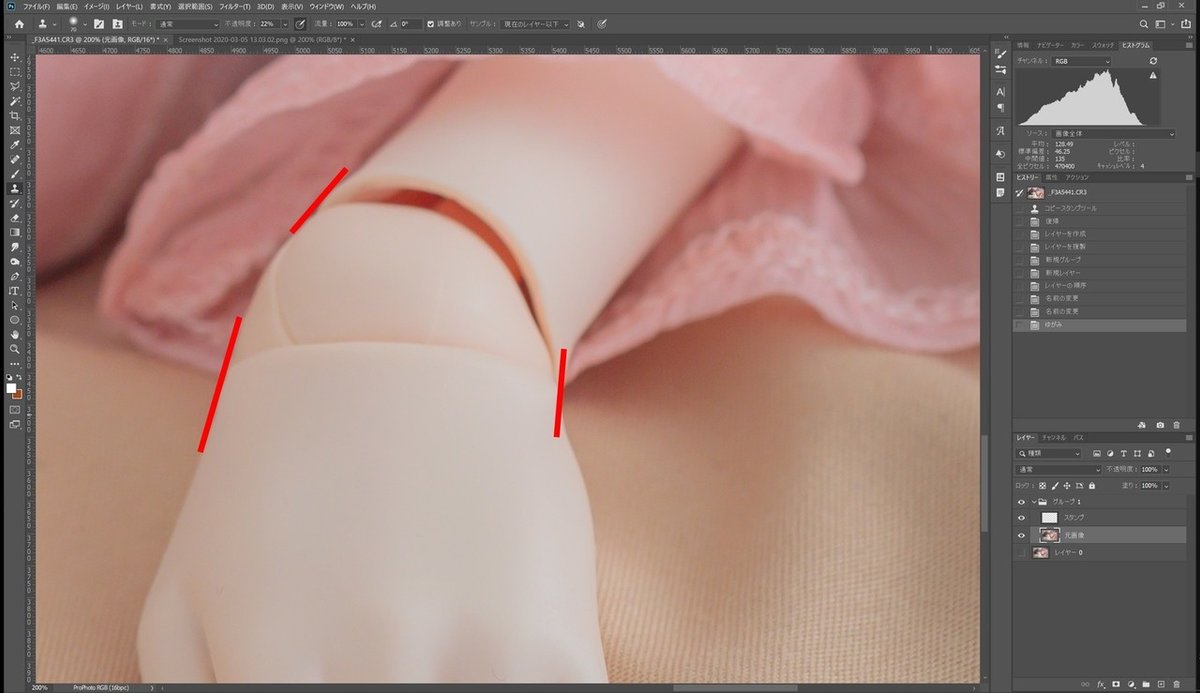
Task: Select the コピースタンプツール history state
Action: tap(1100, 208)
